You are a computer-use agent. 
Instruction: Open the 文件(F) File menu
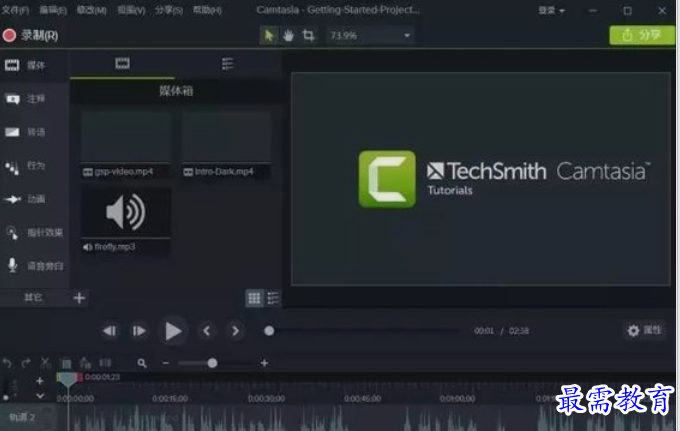(x=14, y=10)
